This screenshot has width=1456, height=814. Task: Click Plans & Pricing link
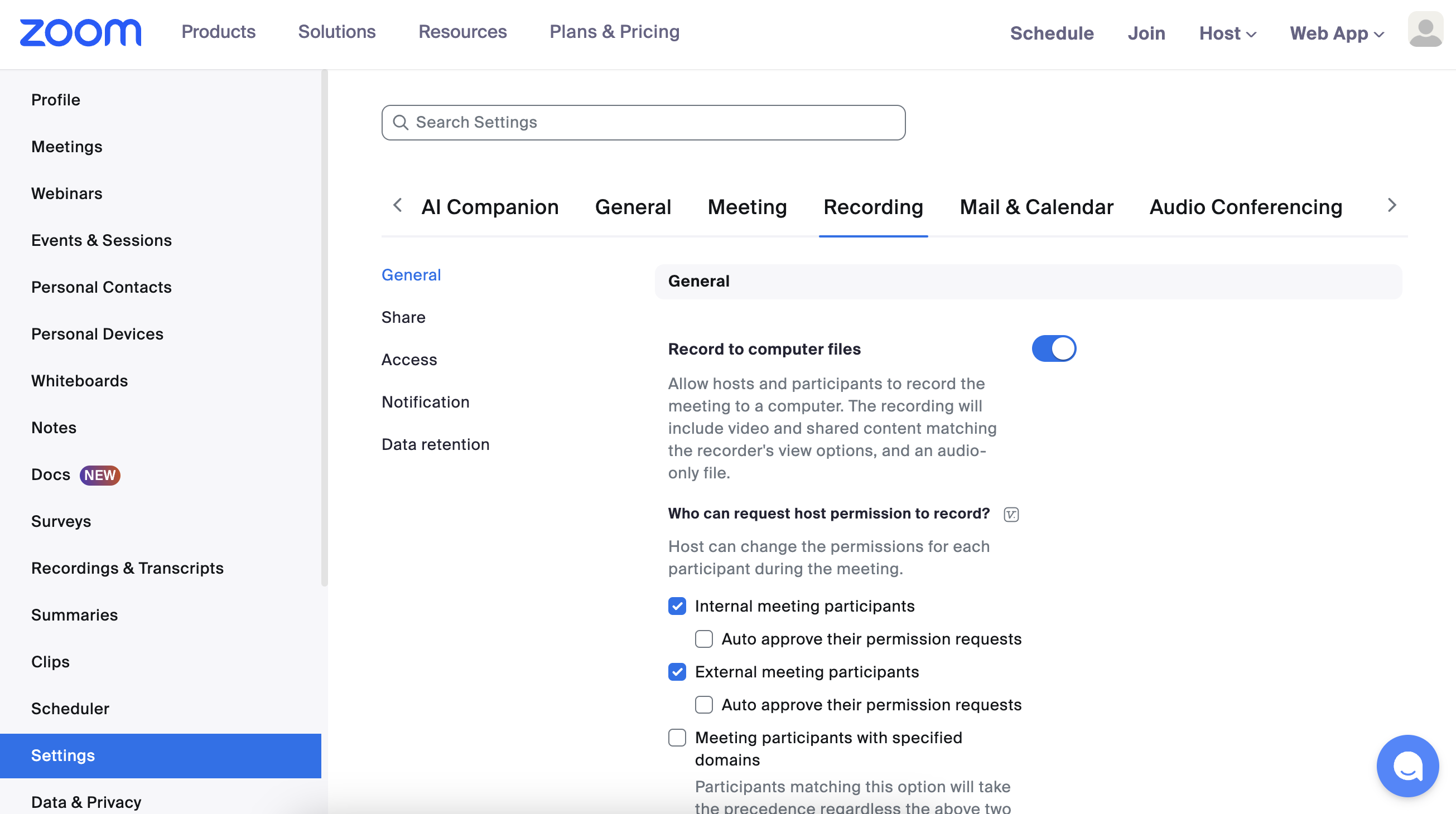point(614,32)
